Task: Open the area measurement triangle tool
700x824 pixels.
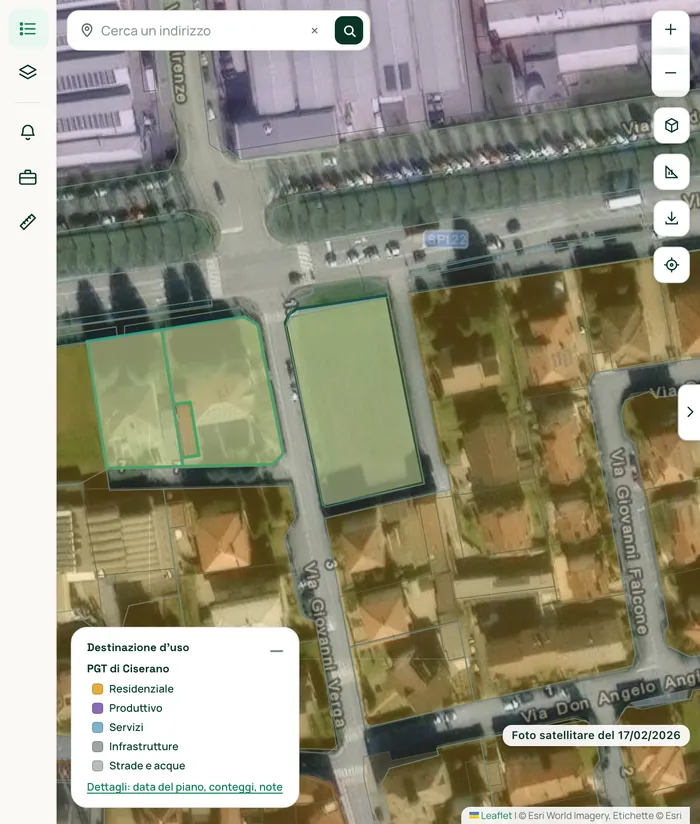Action: (671, 172)
